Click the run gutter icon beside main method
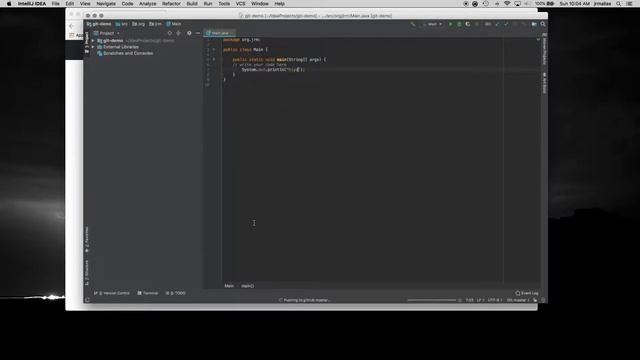 click(x=213, y=60)
